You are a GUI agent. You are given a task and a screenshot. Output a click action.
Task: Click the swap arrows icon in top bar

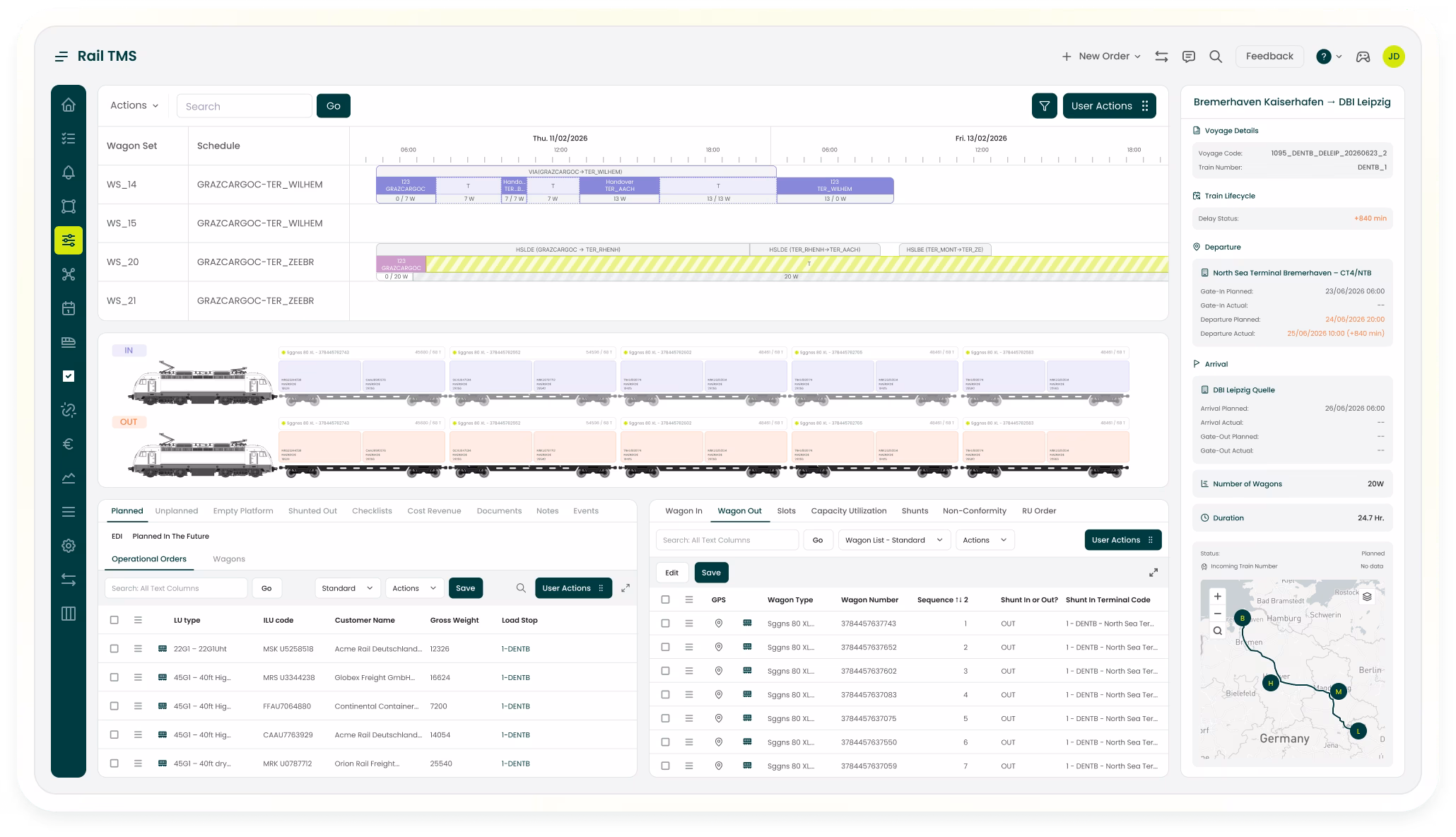coord(1161,57)
